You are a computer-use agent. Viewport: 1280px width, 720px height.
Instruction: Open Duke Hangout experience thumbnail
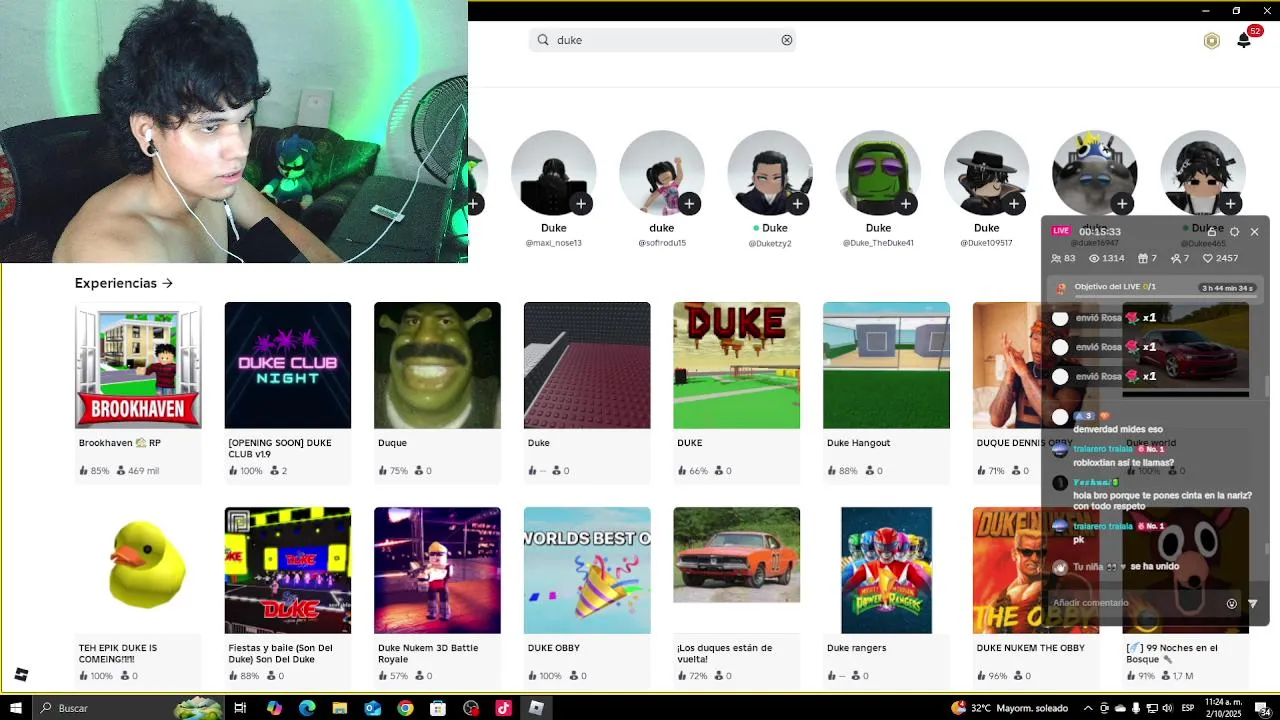(886, 365)
